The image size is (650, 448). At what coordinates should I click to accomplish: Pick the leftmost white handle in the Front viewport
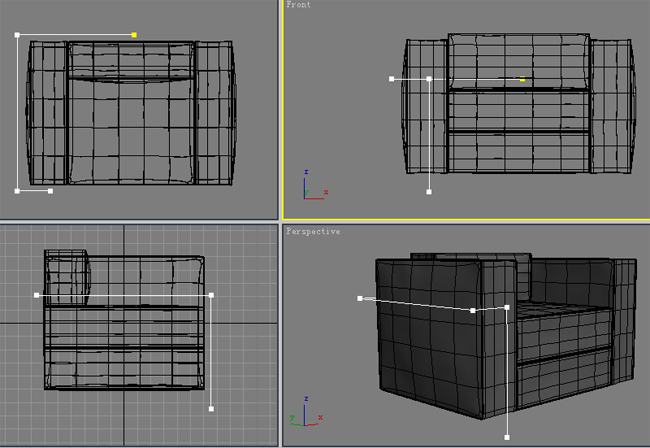392,79
